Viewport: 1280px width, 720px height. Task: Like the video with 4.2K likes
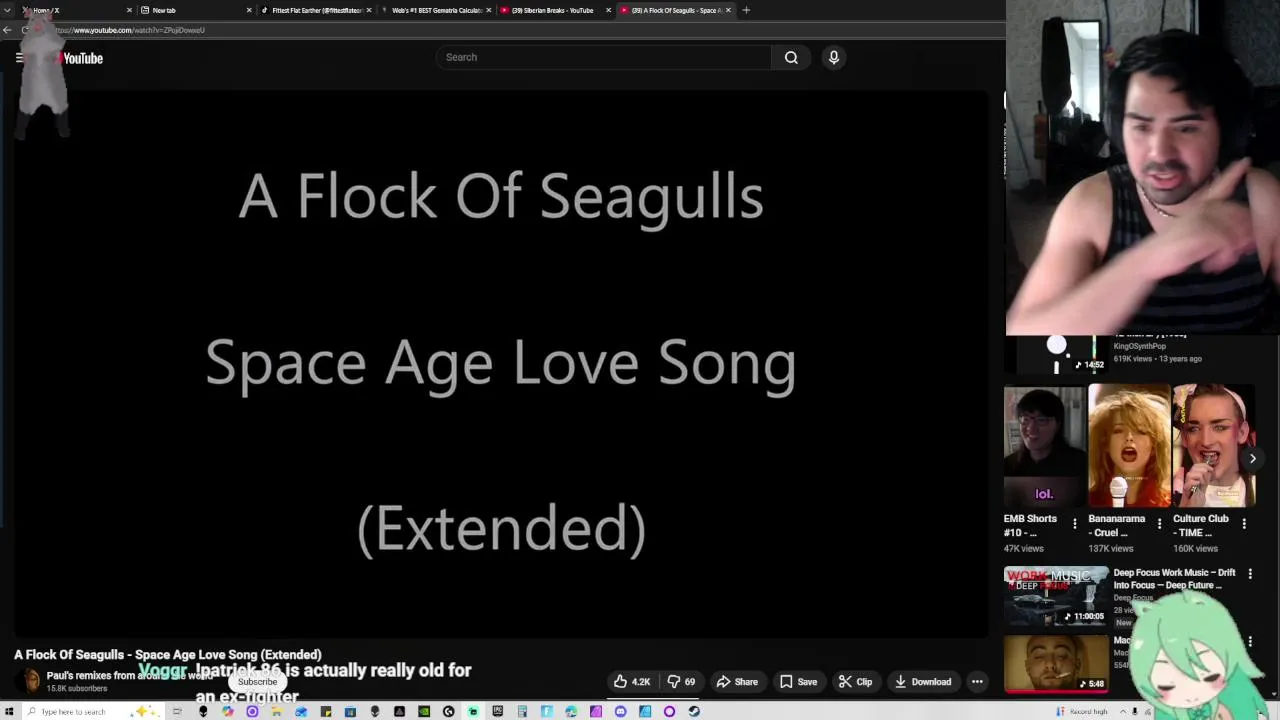point(632,682)
